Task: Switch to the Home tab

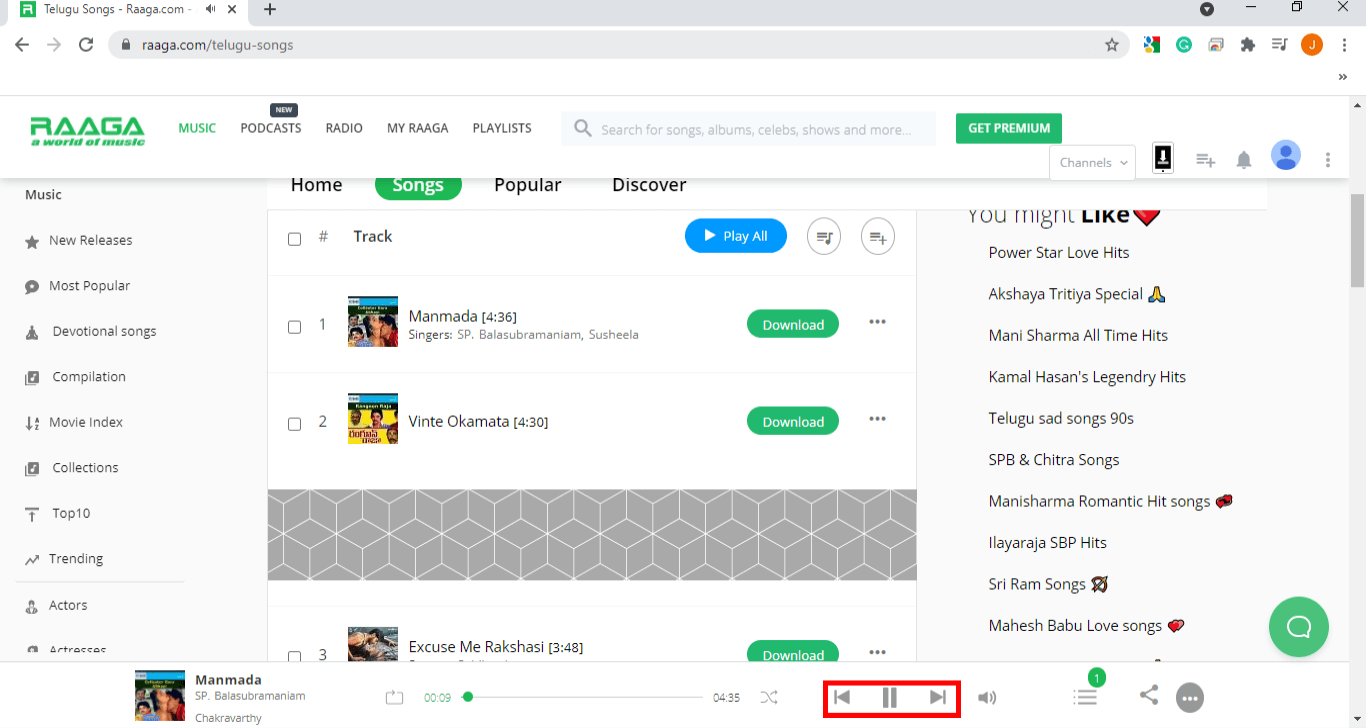Action: 316,185
